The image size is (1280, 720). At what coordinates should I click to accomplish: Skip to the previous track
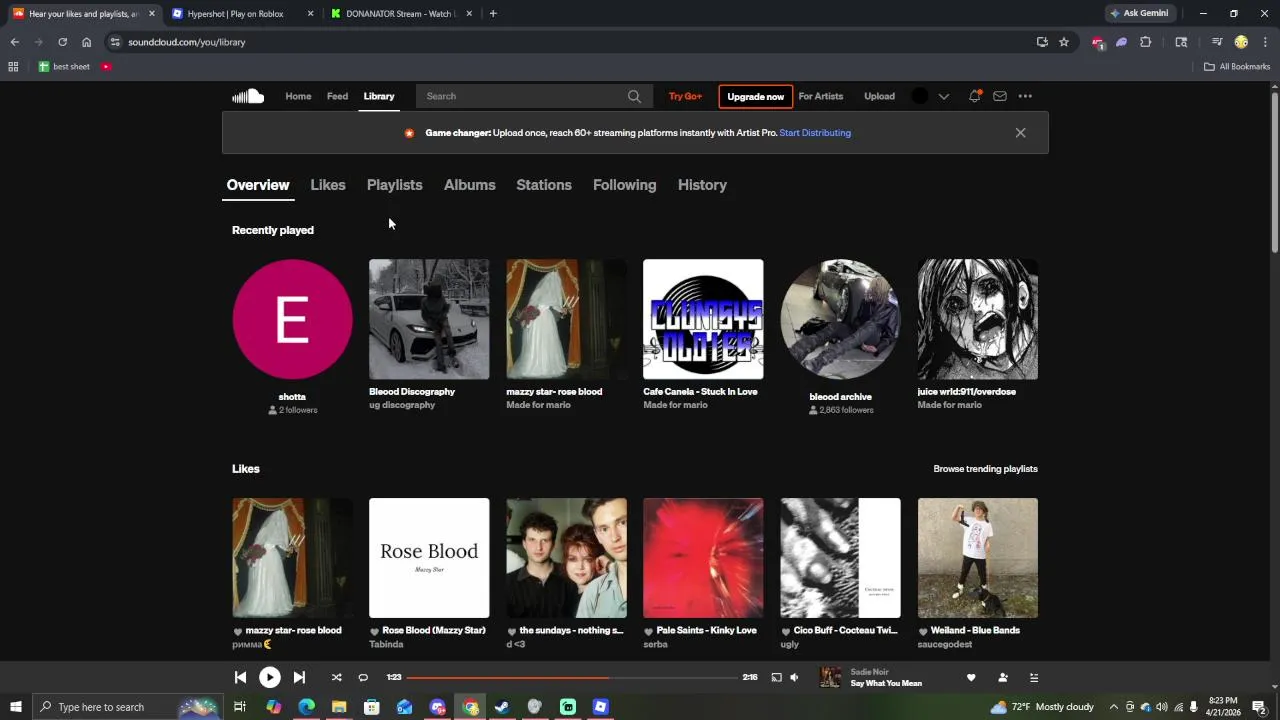[240, 677]
